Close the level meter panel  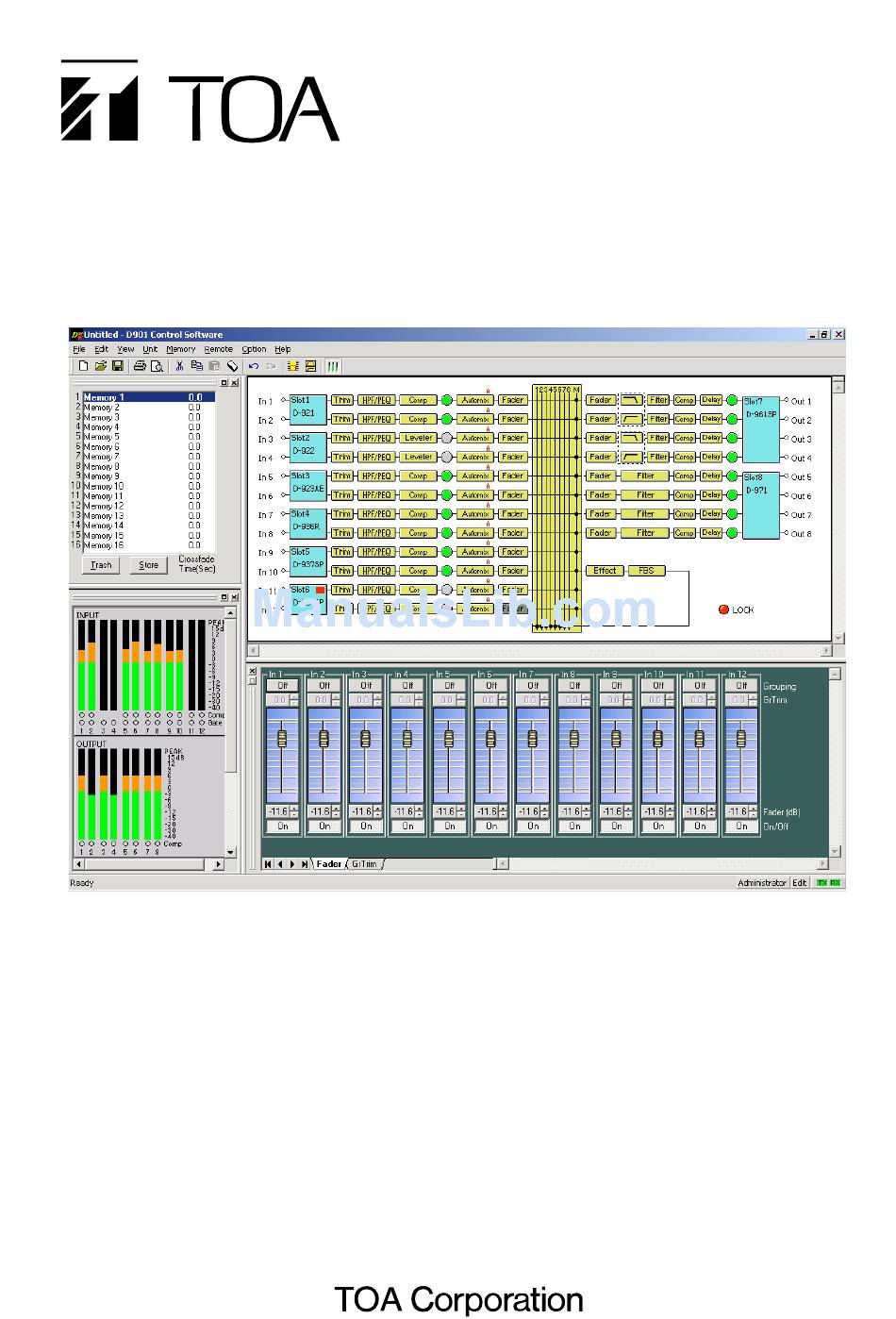(x=234, y=597)
